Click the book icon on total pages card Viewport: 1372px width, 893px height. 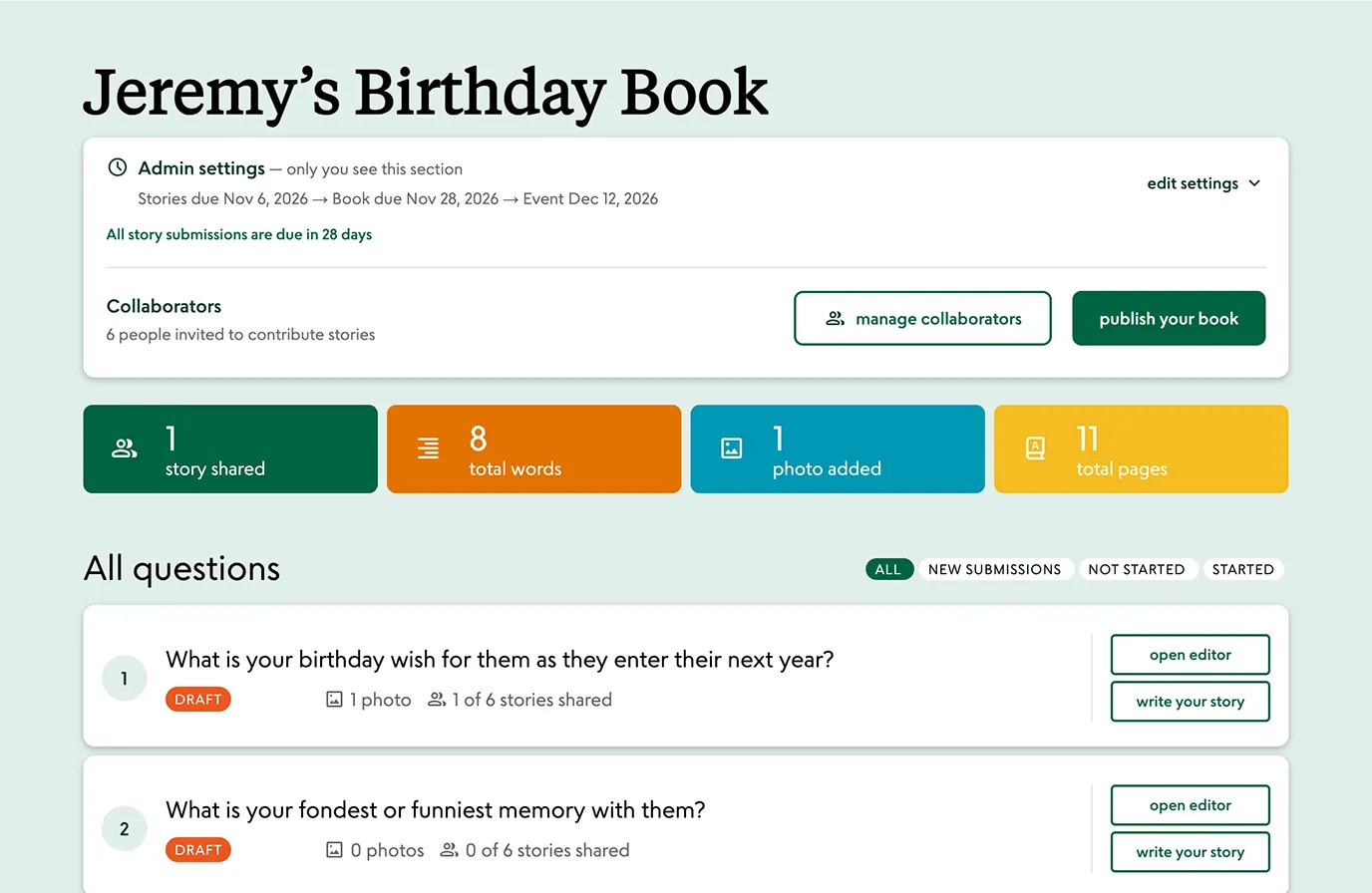coord(1035,448)
